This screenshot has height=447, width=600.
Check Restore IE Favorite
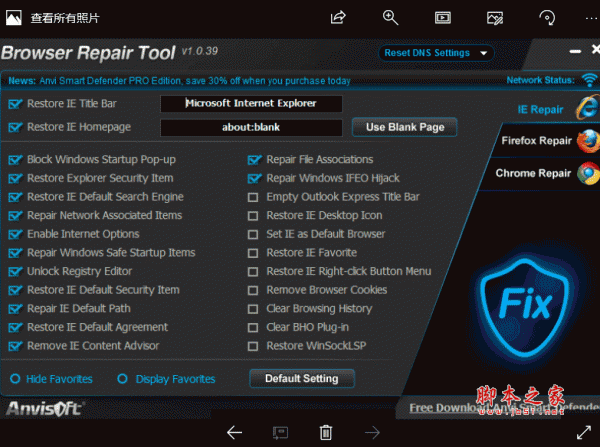(253, 253)
